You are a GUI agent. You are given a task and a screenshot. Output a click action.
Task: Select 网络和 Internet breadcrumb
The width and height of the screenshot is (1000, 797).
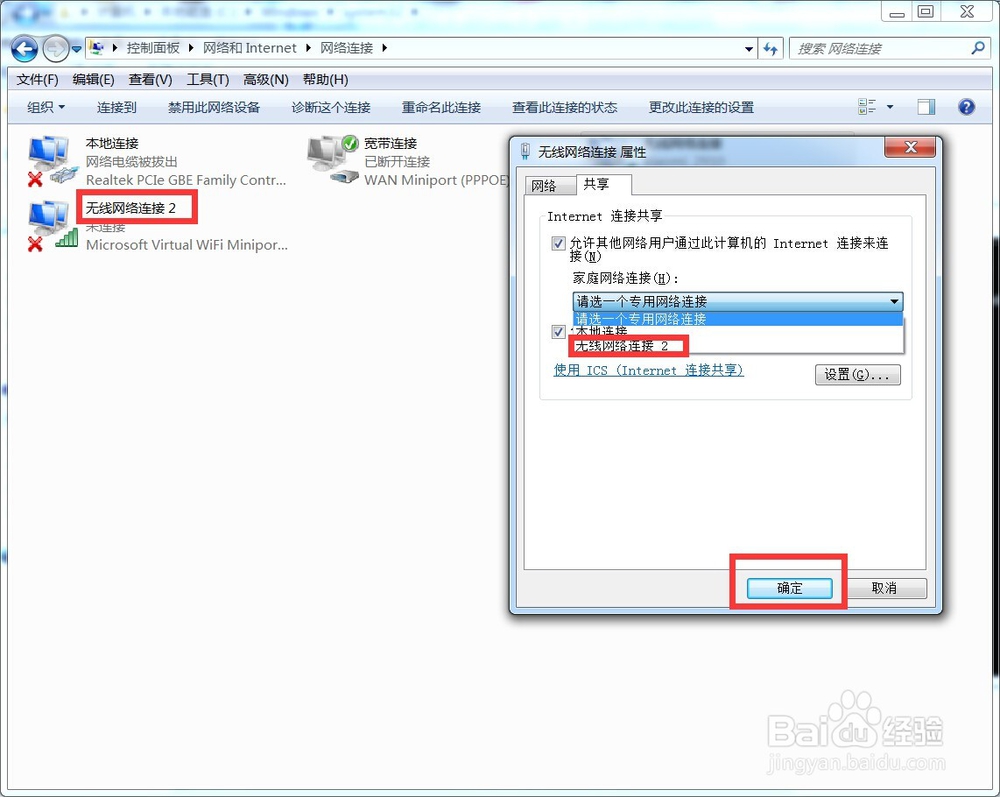click(249, 48)
